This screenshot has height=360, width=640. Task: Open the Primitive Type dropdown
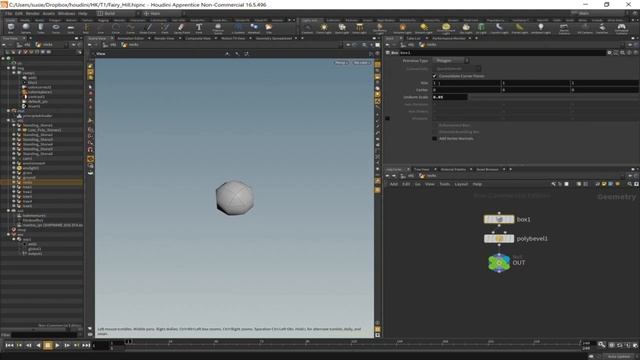451,60
